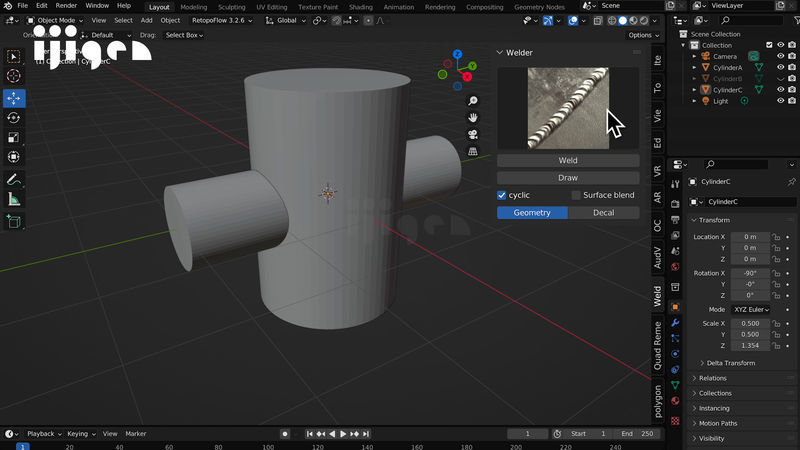Open the Render menu

coord(66,6)
